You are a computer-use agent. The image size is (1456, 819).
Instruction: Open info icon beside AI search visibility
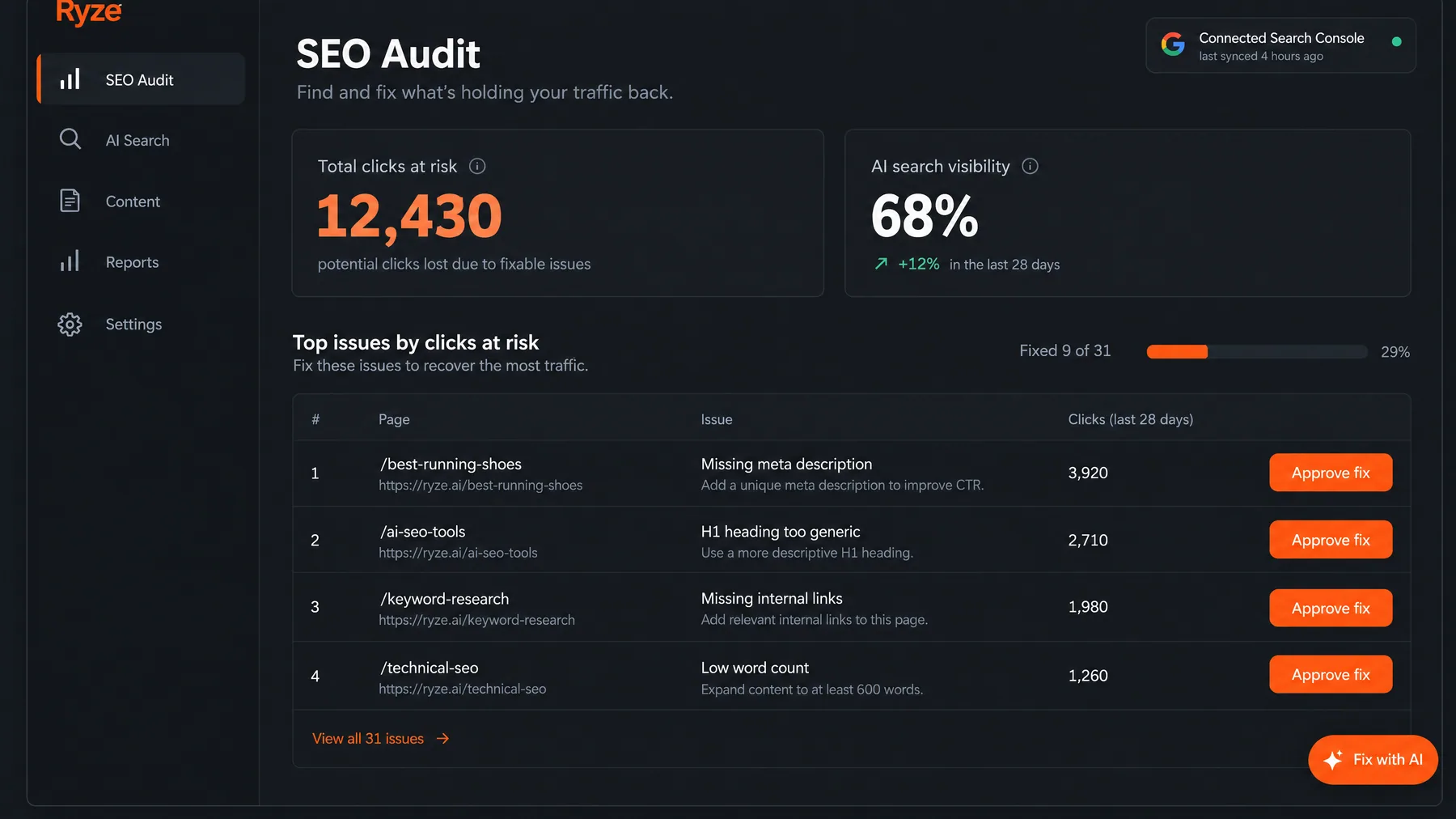(1030, 166)
